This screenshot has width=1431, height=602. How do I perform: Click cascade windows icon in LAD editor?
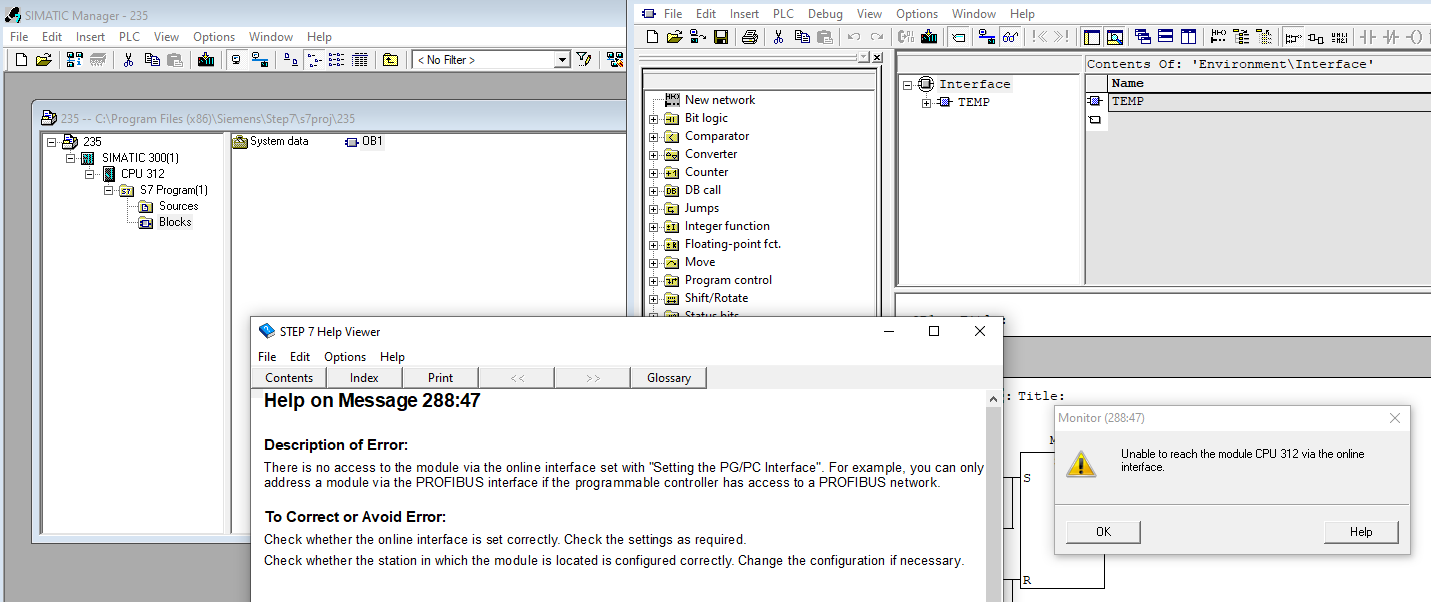pos(1143,37)
